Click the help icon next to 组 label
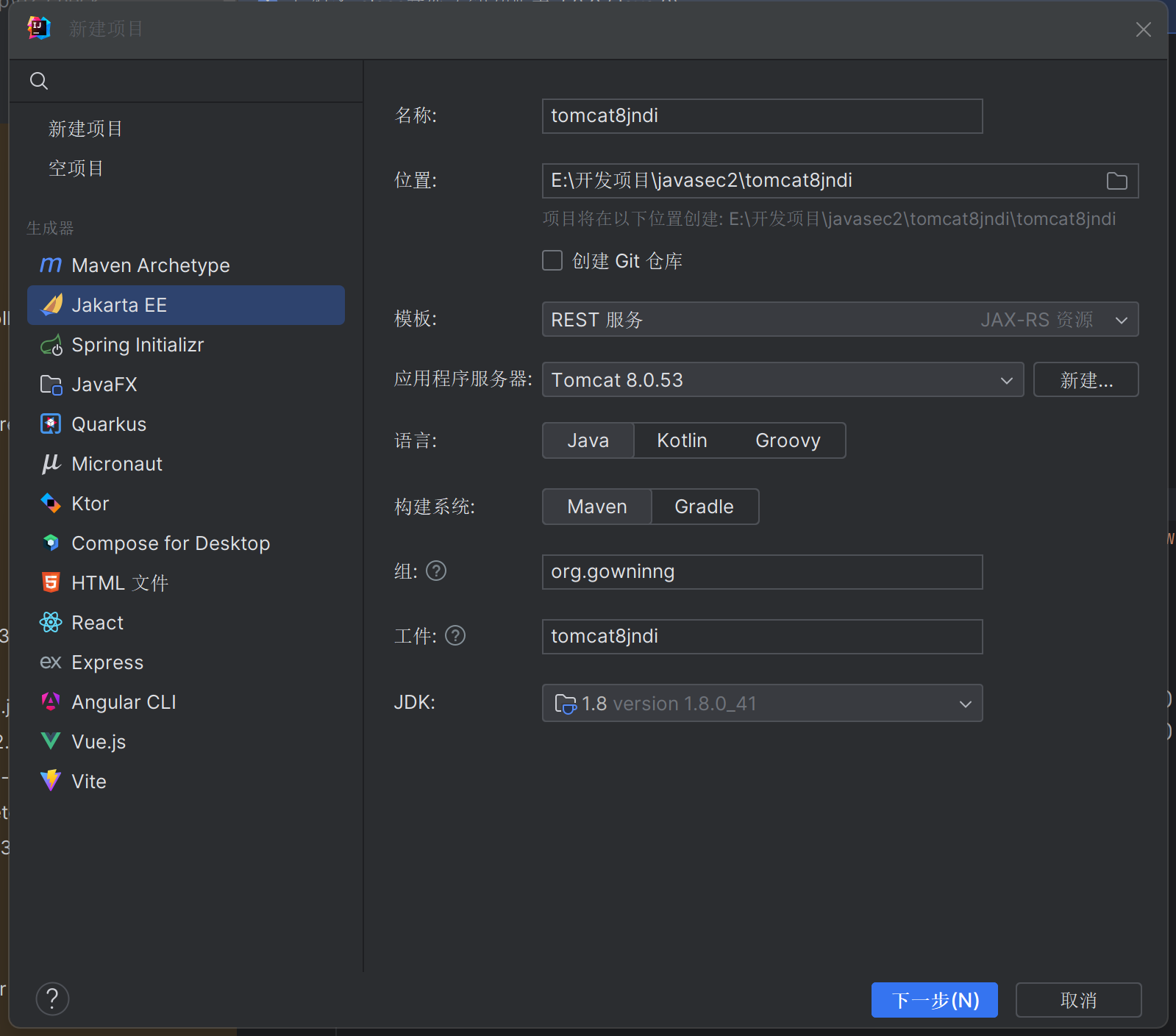This screenshot has width=1176, height=1036. tap(436, 571)
